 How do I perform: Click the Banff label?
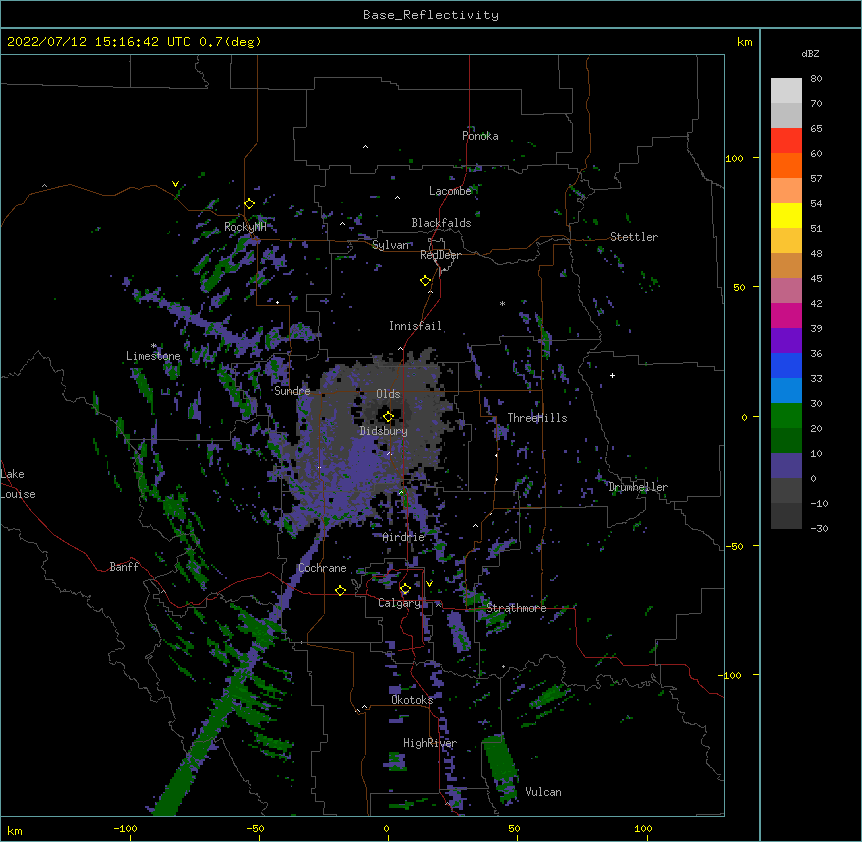(124, 567)
